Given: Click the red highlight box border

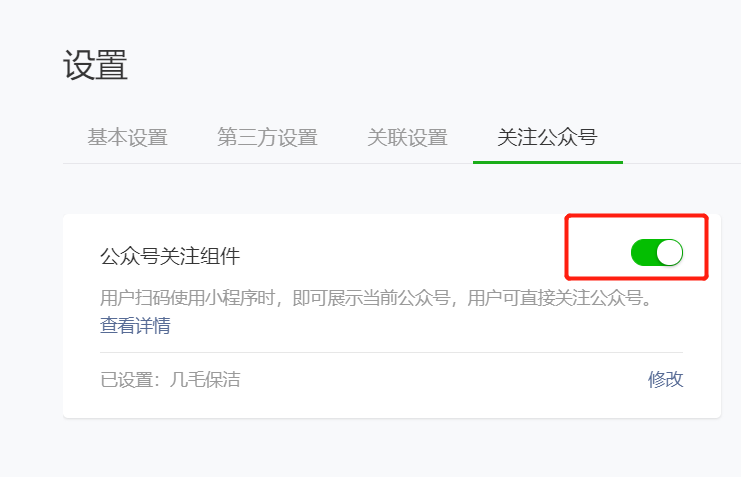Looking at the screenshot, I should 636,216.
